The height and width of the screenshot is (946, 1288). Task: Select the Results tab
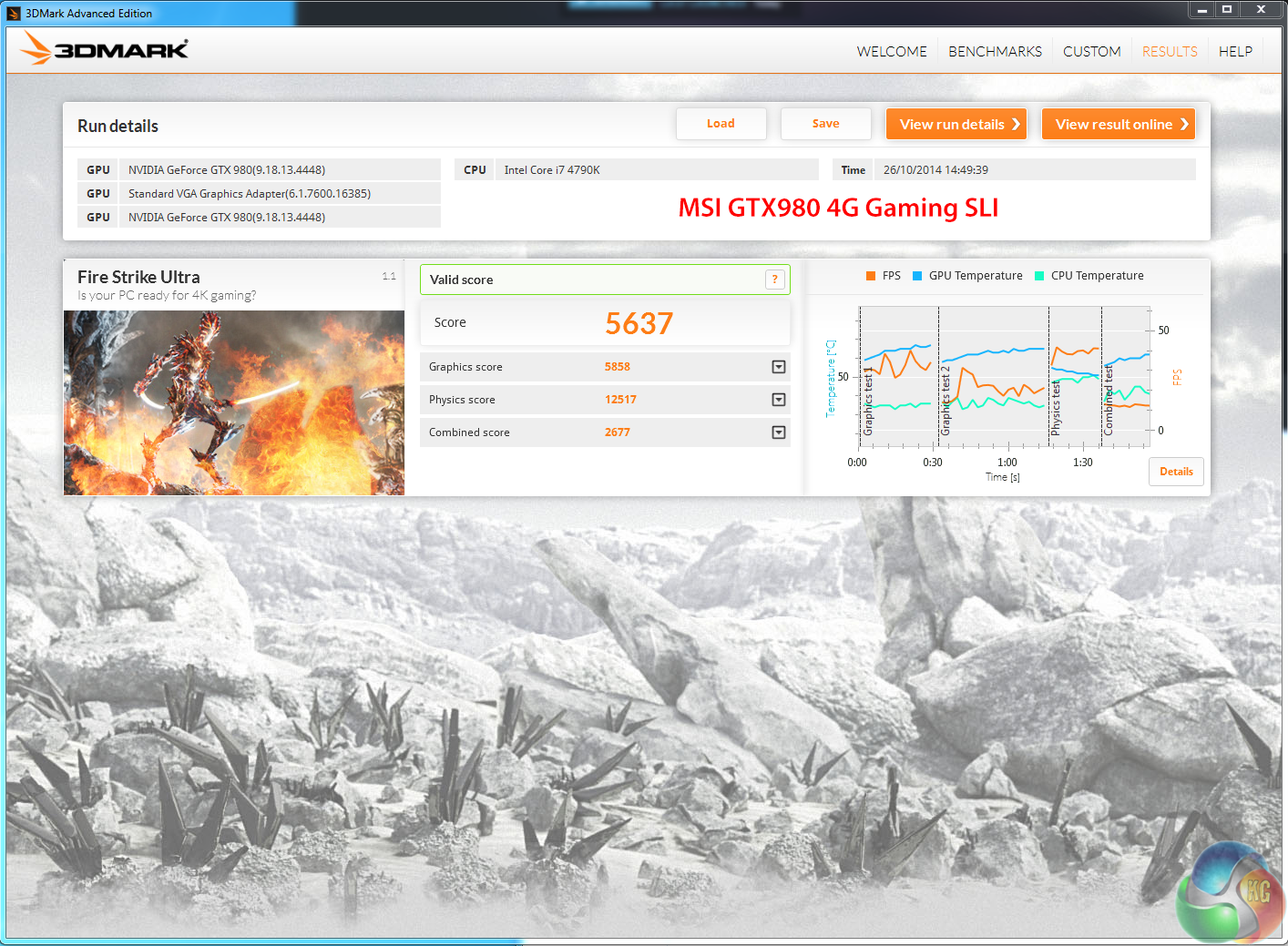1170,52
